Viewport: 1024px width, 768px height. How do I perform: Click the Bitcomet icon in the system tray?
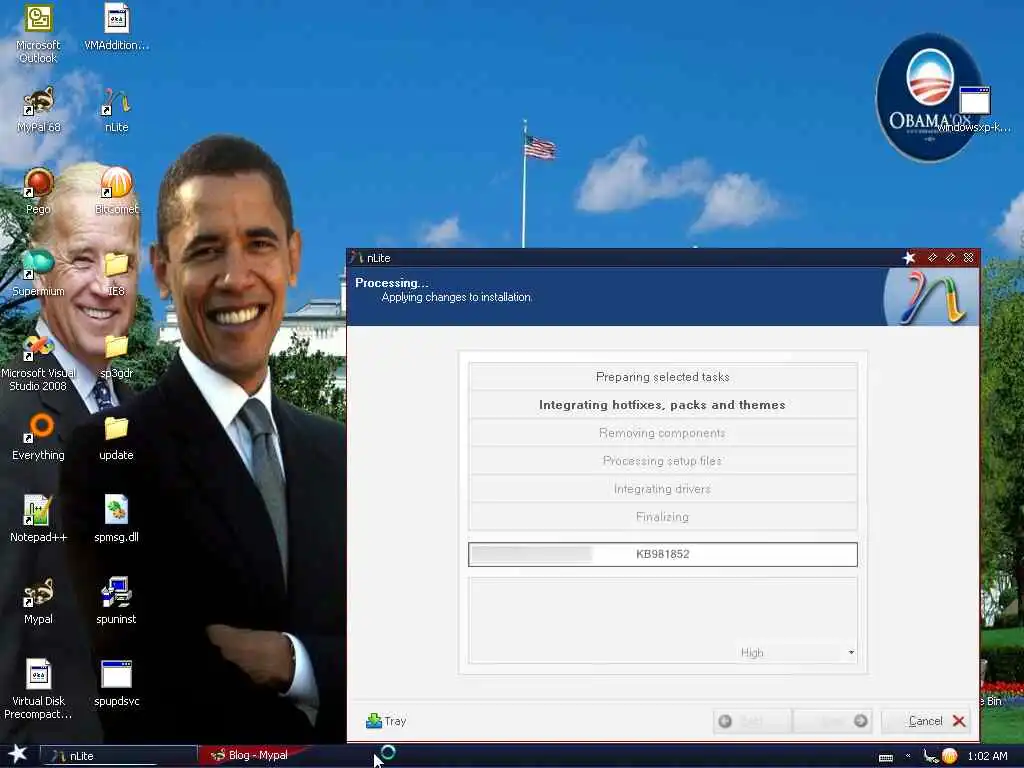[949, 756]
